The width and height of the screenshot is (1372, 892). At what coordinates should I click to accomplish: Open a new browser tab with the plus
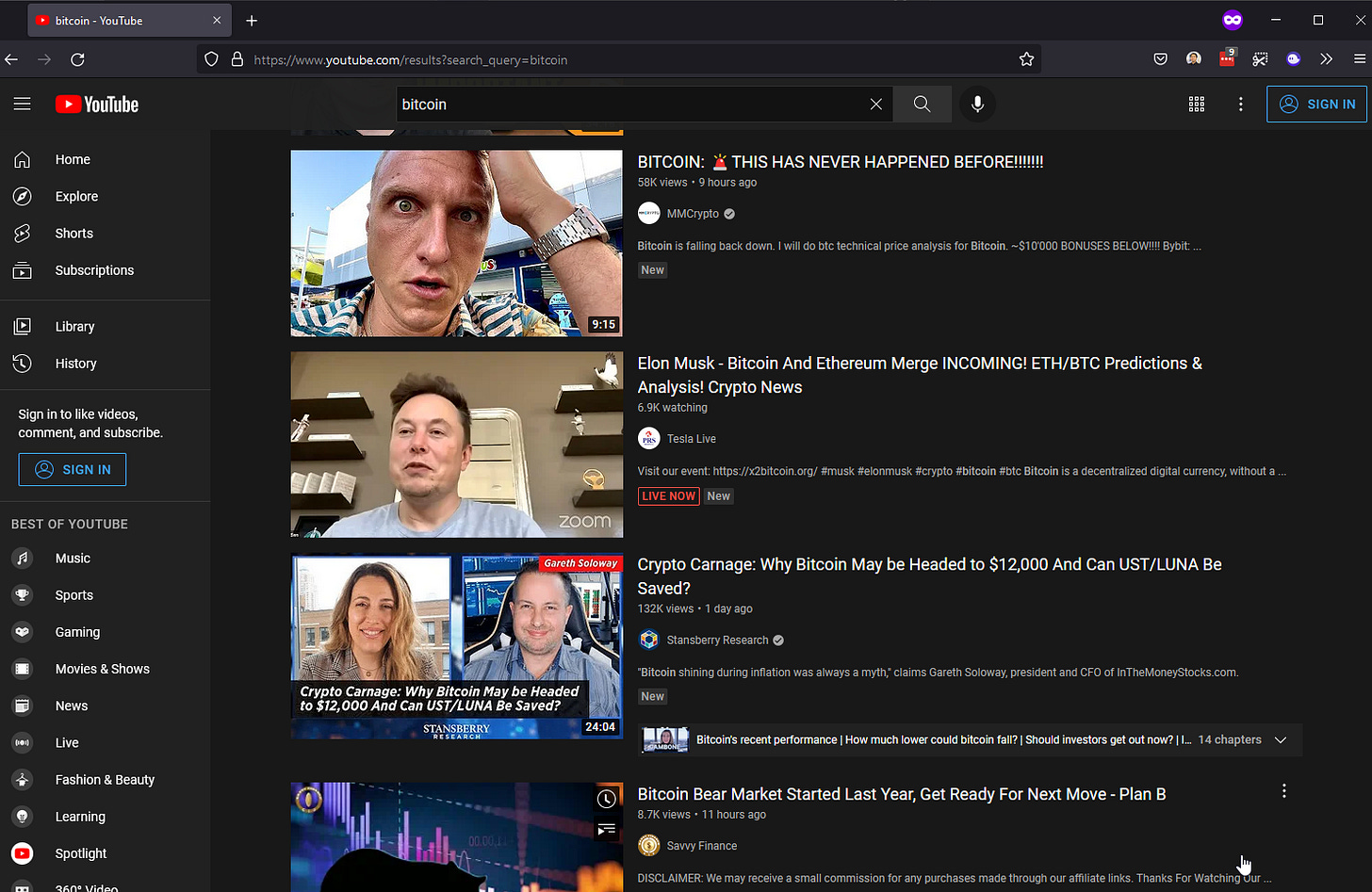pos(252,21)
